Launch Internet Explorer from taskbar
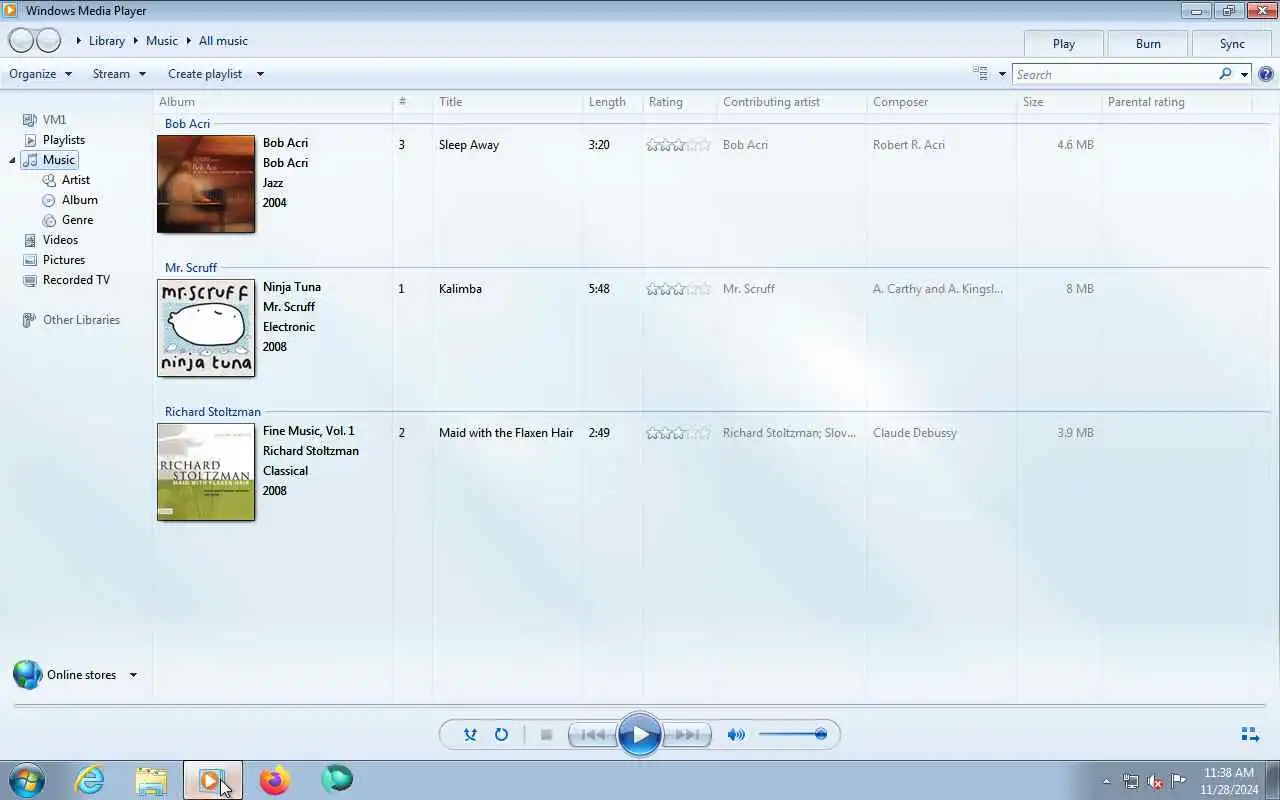 [x=90, y=780]
